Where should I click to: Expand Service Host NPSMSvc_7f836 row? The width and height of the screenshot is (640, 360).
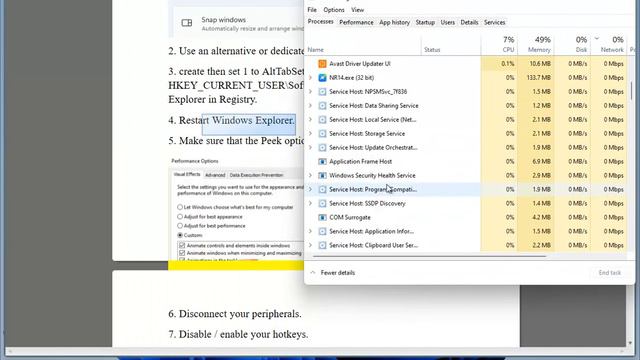tap(310, 91)
